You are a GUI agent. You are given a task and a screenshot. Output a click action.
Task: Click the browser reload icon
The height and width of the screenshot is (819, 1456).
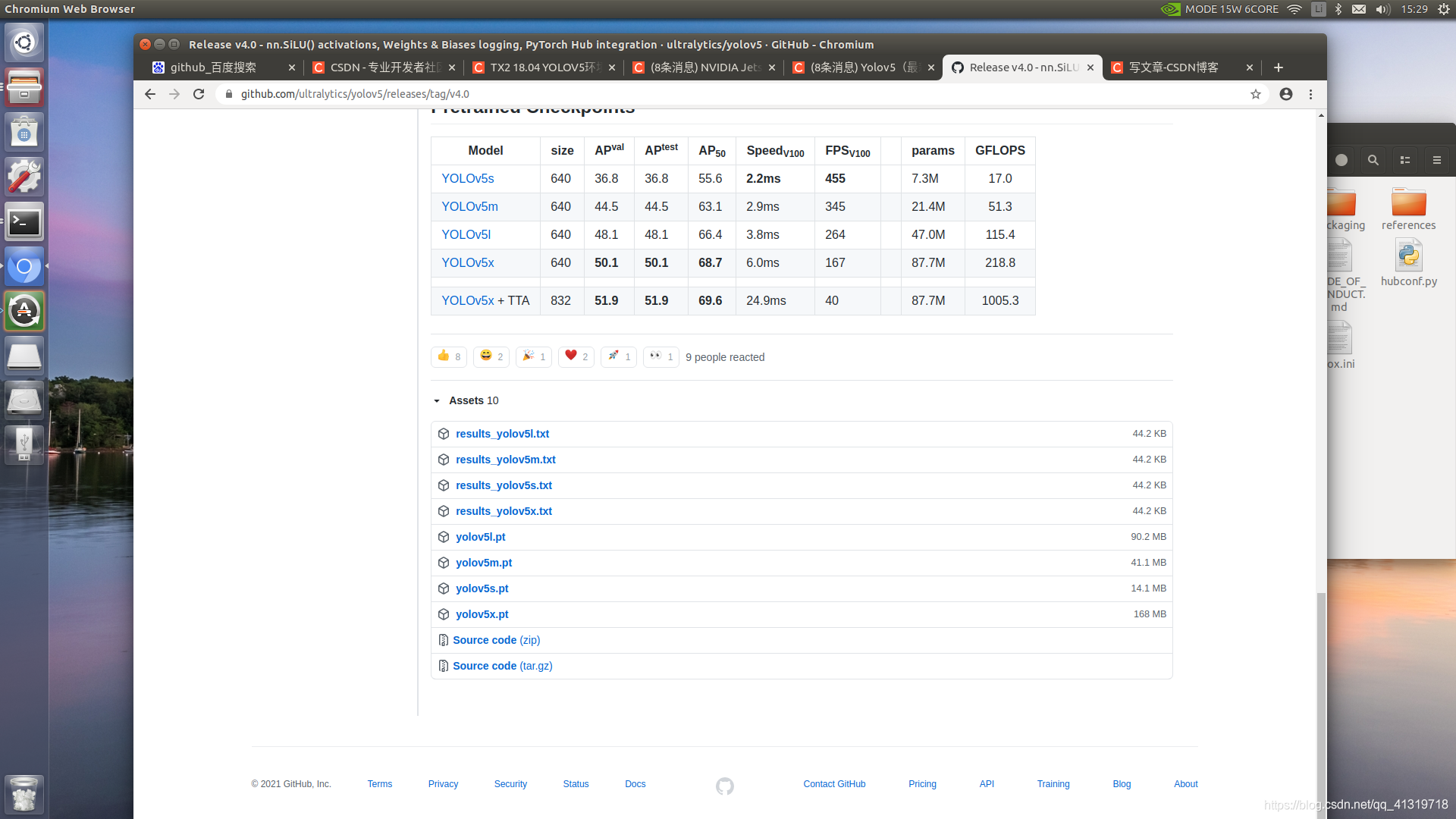click(199, 94)
